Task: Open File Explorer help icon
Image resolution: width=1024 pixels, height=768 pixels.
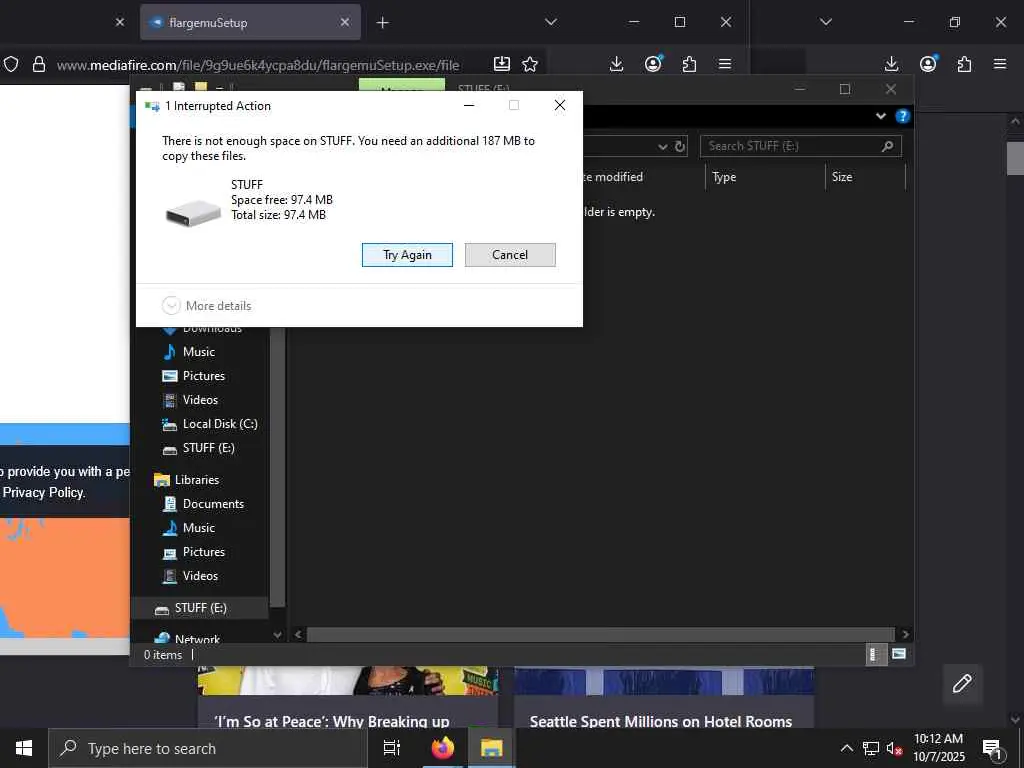Action: click(x=903, y=116)
